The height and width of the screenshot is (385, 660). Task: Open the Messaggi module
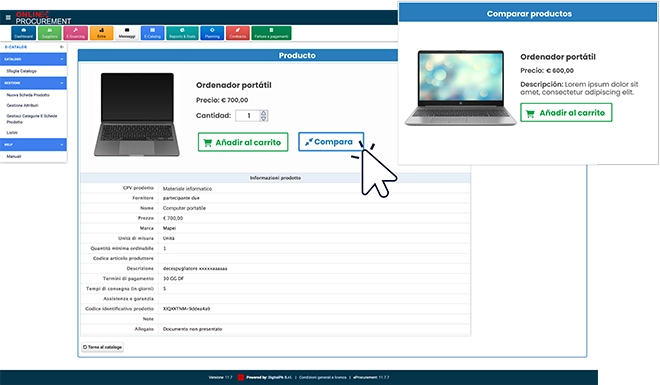(127, 33)
